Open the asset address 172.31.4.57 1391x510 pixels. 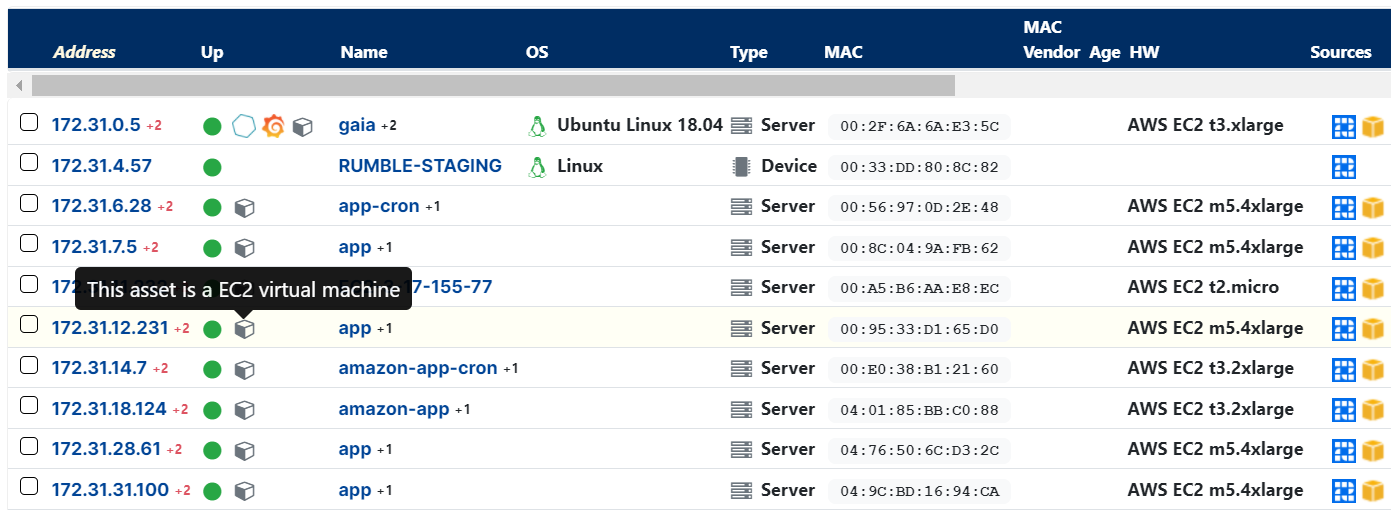(x=102, y=166)
